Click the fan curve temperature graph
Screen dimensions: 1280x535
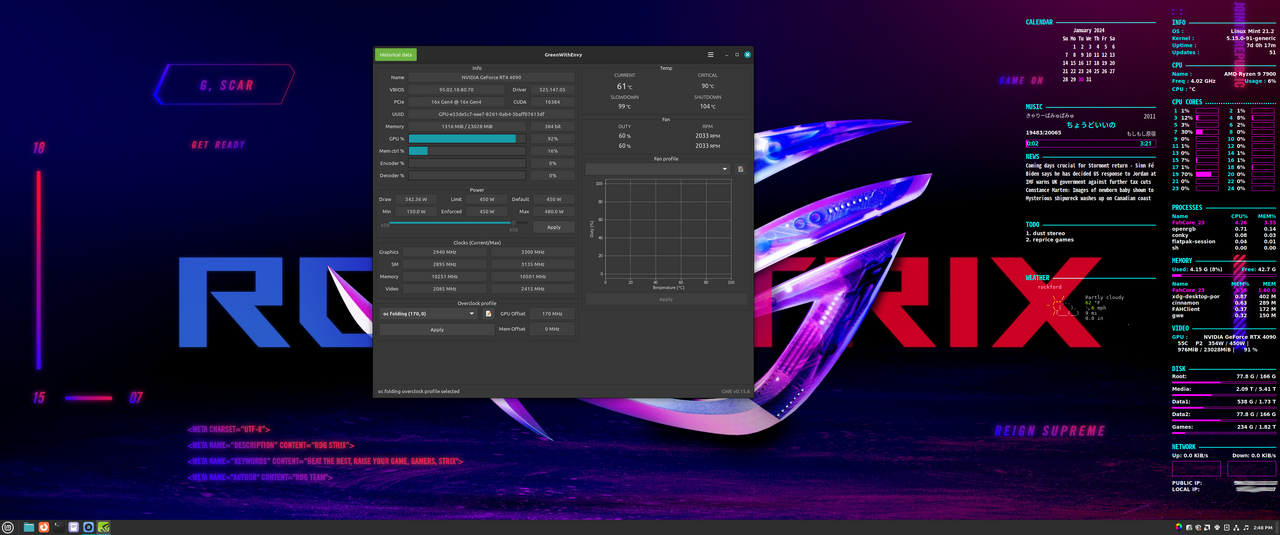[669, 230]
